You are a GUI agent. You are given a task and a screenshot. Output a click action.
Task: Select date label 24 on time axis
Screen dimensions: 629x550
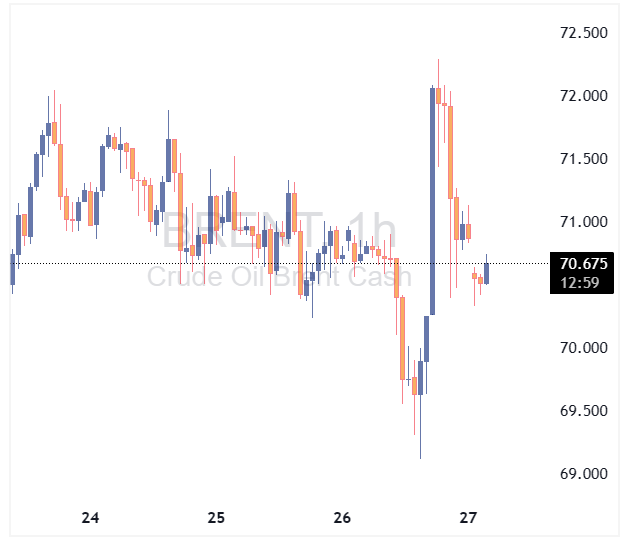91,518
